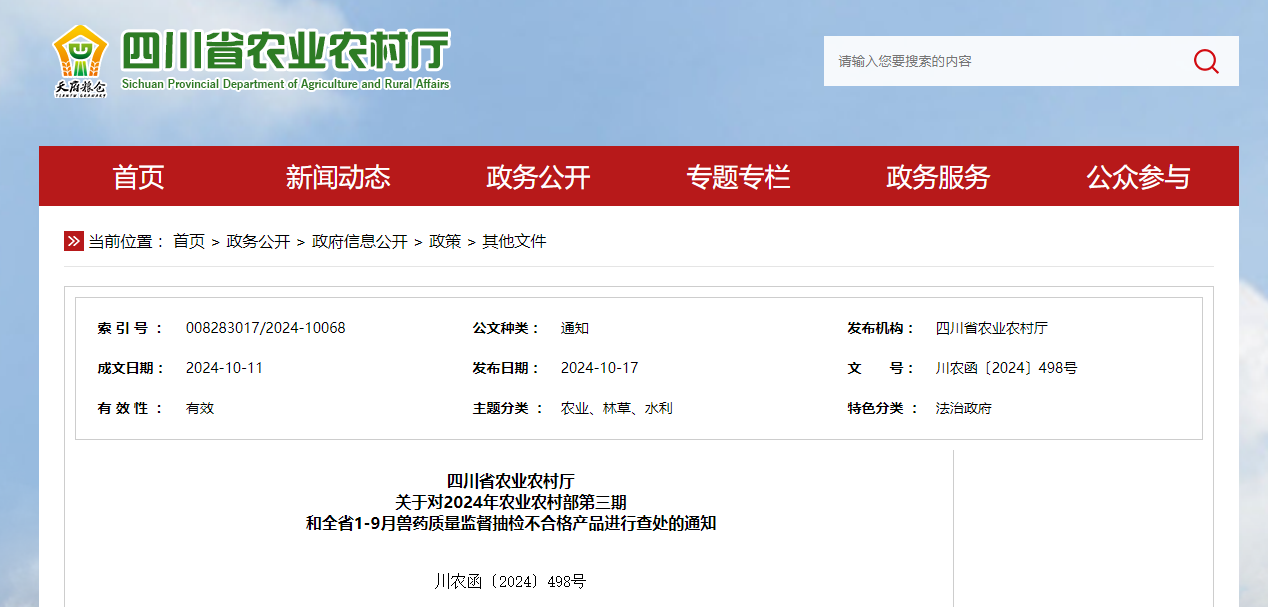The height and width of the screenshot is (607, 1268).
Task: Open the 专题专栏 navigation item
Action: coord(738,177)
